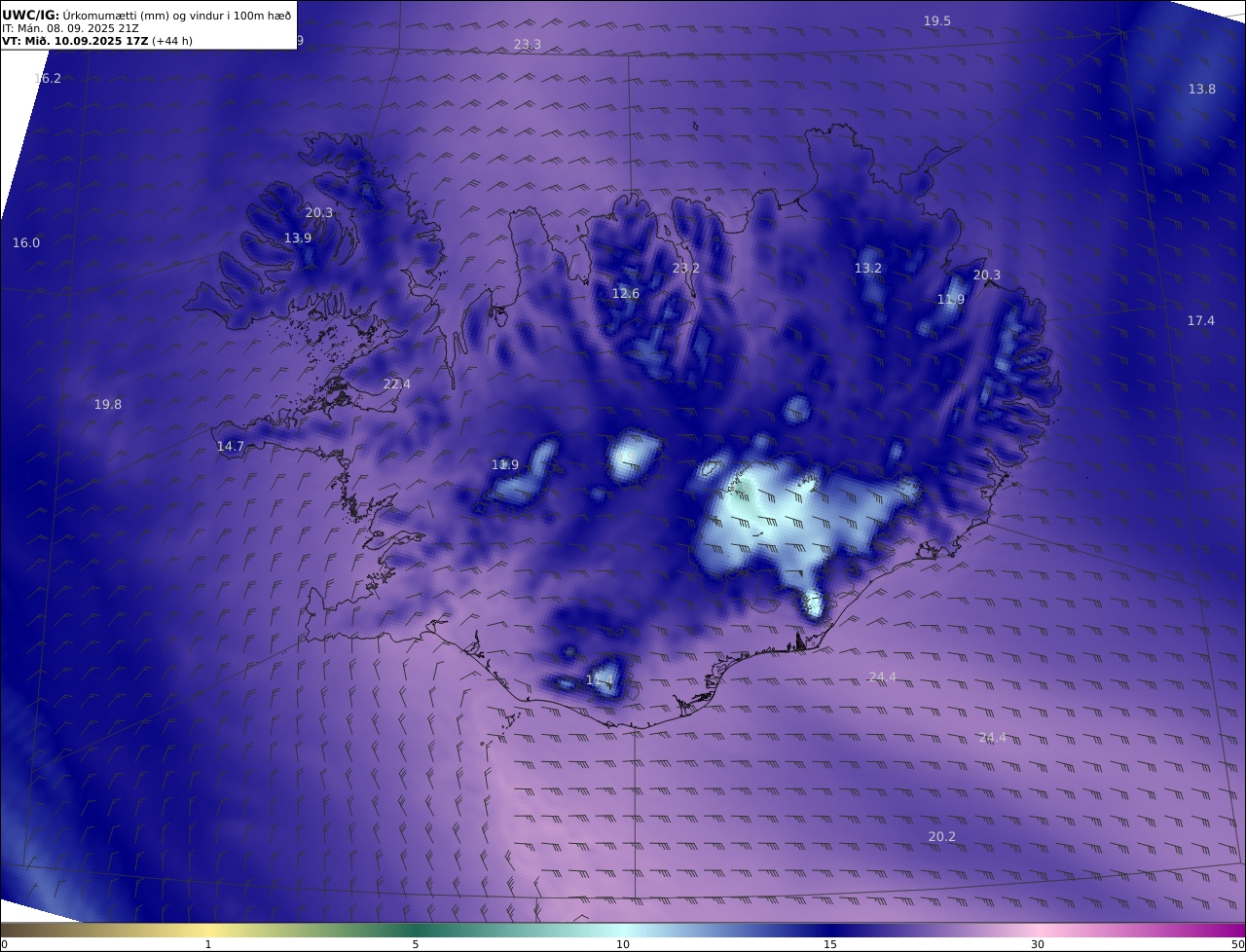Click the 13.2 value label
This screenshot has width=1246, height=952.
pyautogui.click(x=868, y=269)
